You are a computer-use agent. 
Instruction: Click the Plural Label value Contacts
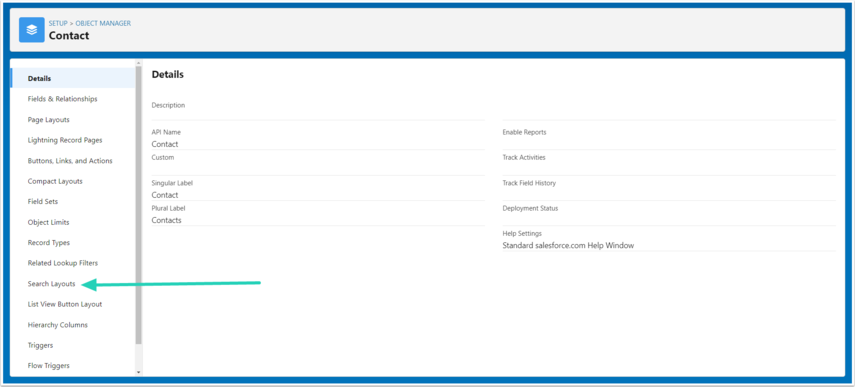tap(166, 220)
